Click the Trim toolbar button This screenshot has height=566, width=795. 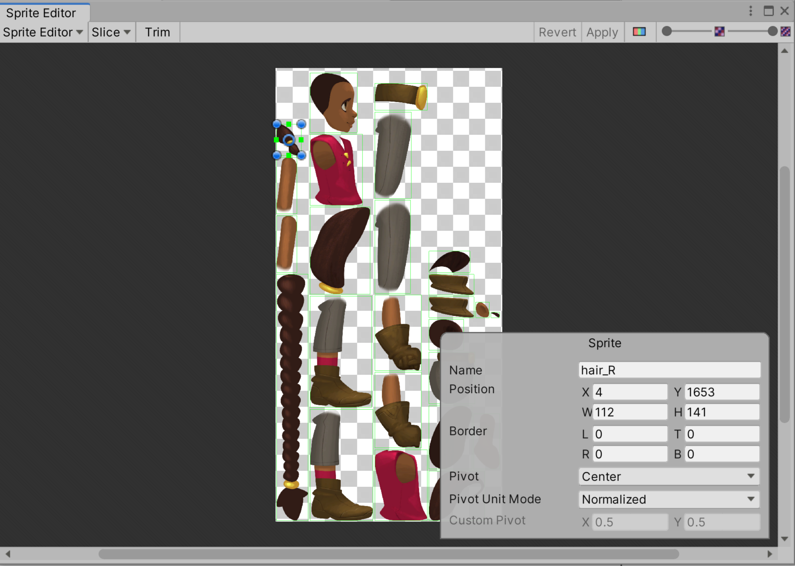(x=157, y=32)
